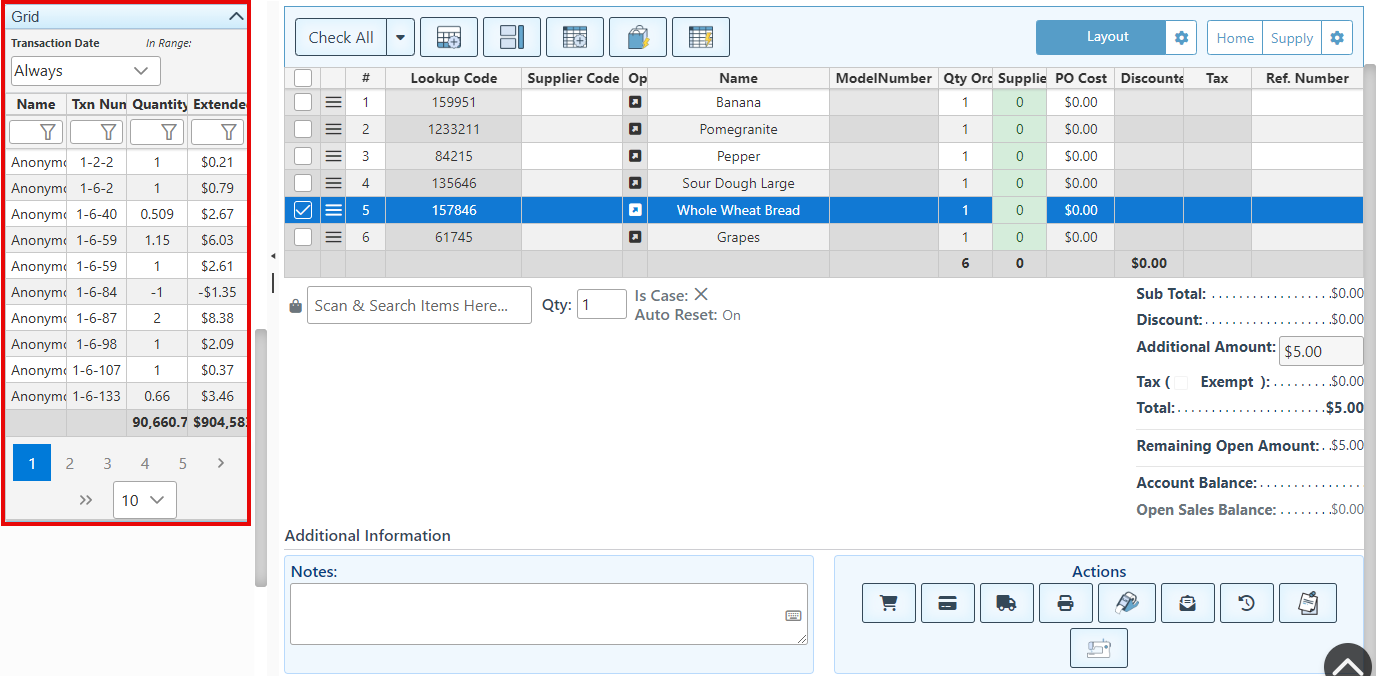Click the printer icon in Actions
1376x676 pixels.
pos(1066,603)
